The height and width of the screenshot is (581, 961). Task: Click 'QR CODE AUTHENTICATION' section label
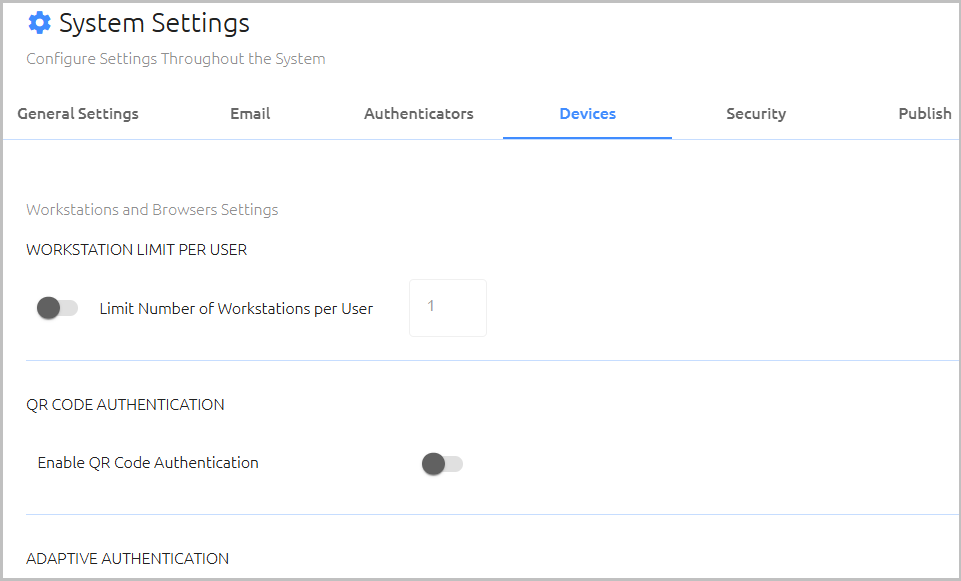tap(125, 404)
